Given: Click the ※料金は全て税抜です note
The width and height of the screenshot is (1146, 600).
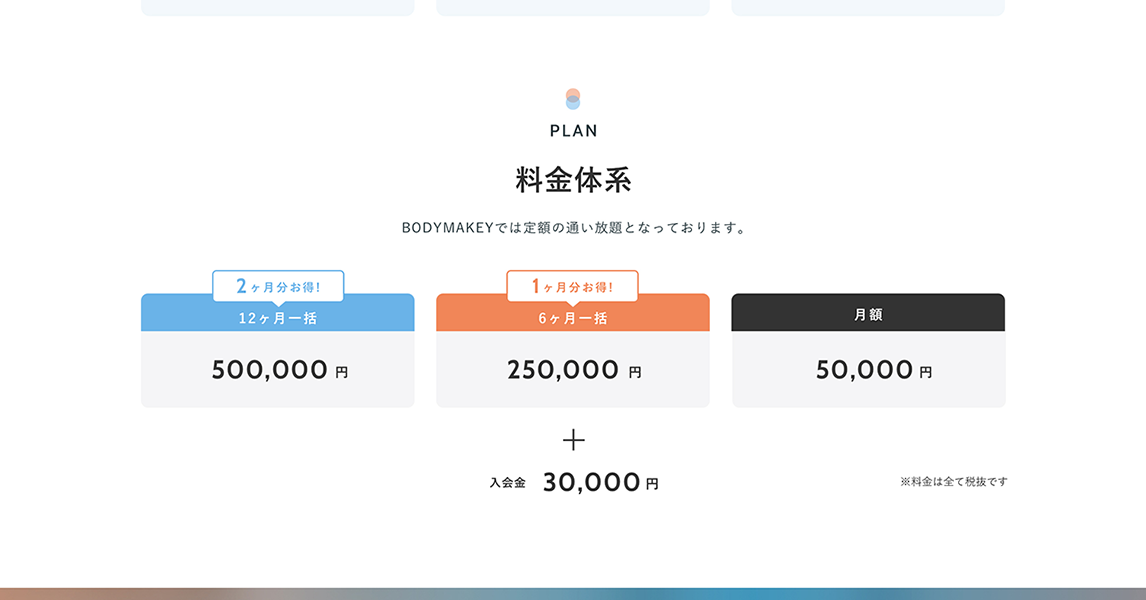Looking at the screenshot, I should pos(953,481).
